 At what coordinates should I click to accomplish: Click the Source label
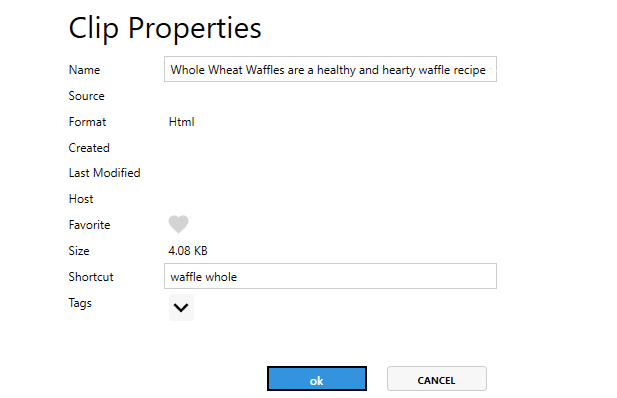point(86,96)
